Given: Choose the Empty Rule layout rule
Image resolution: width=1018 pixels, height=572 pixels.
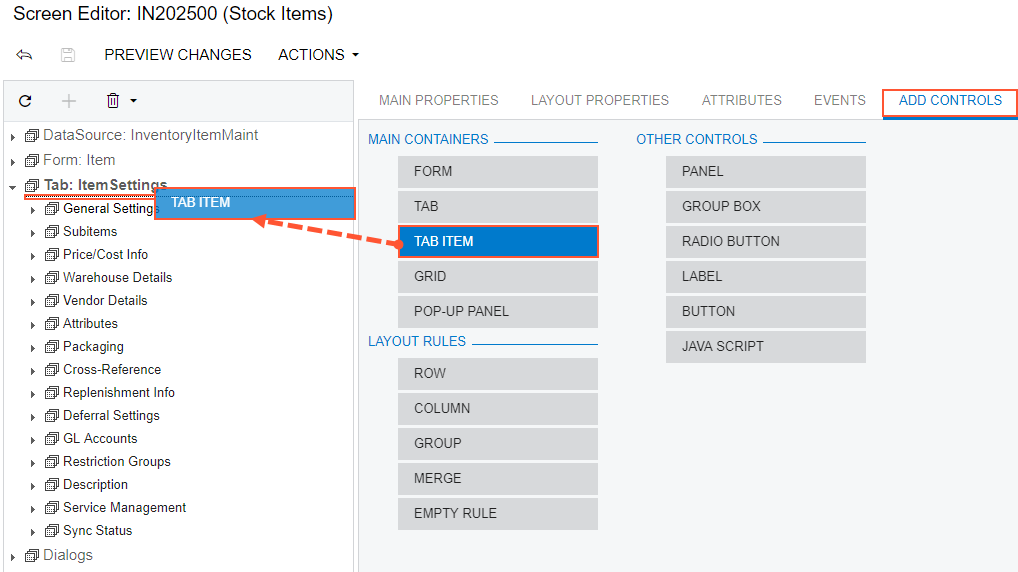Looking at the screenshot, I should [x=497, y=513].
